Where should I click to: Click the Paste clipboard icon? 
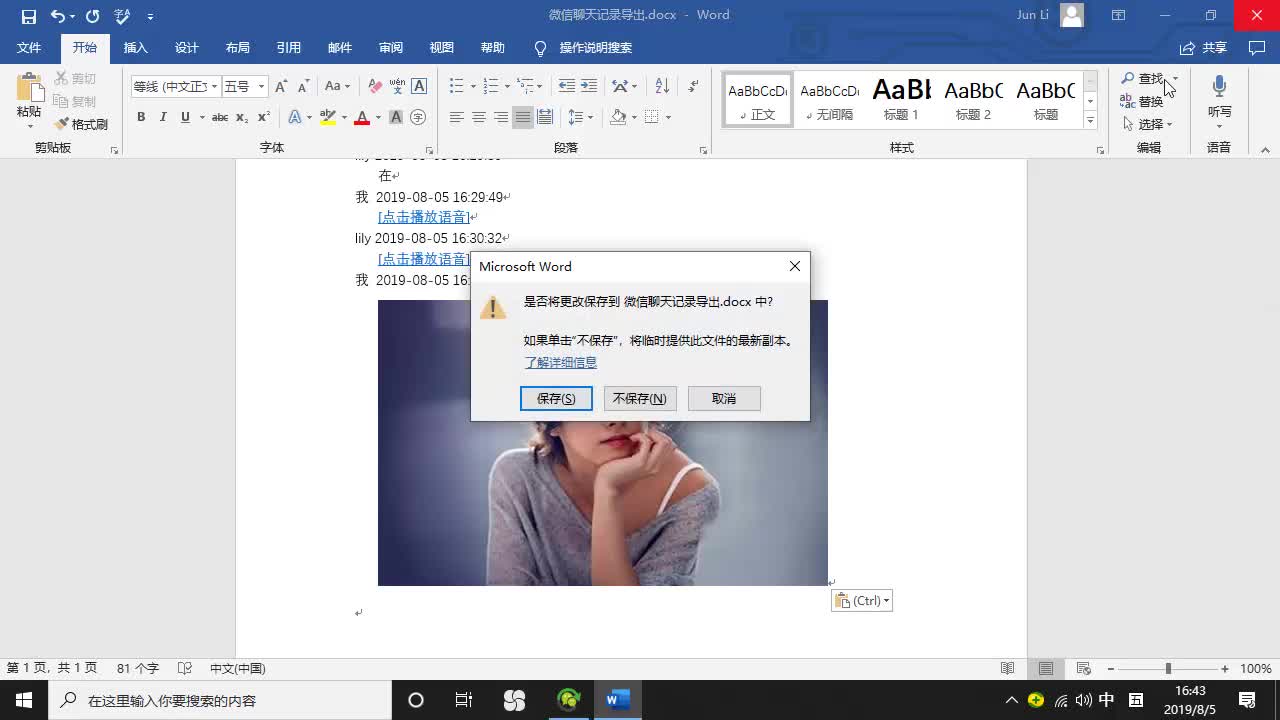click(29, 88)
